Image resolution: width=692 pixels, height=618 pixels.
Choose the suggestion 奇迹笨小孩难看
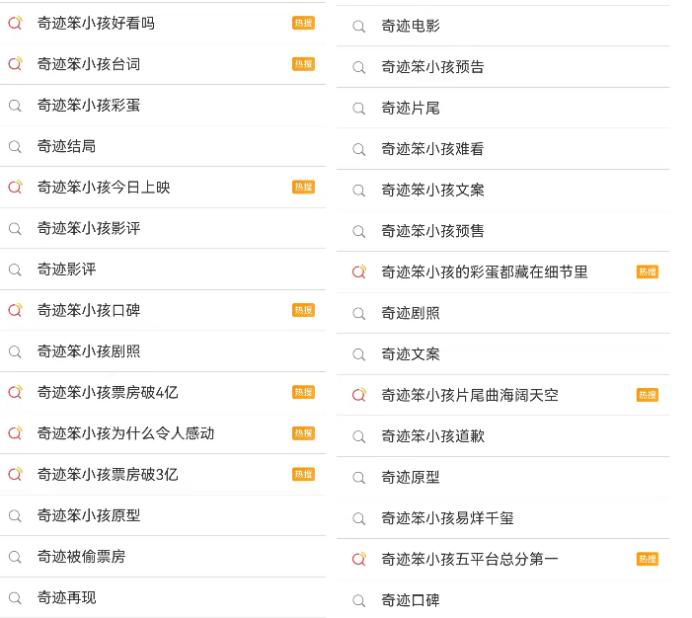tap(503, 149)
